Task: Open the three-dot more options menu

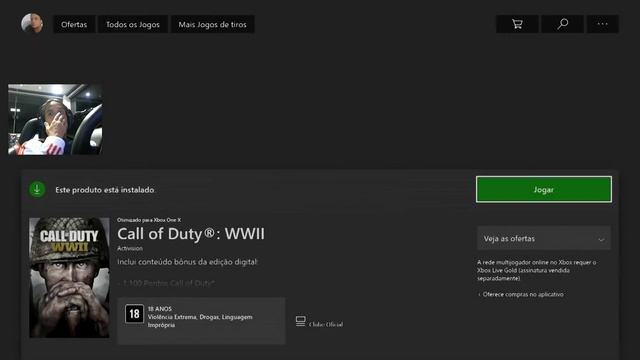Action: 602,24
